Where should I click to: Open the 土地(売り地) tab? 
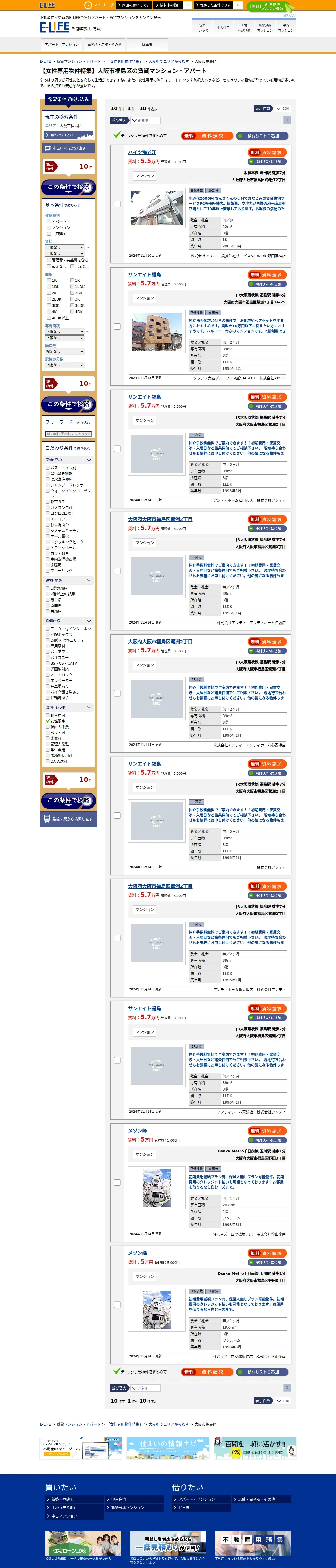244,27
